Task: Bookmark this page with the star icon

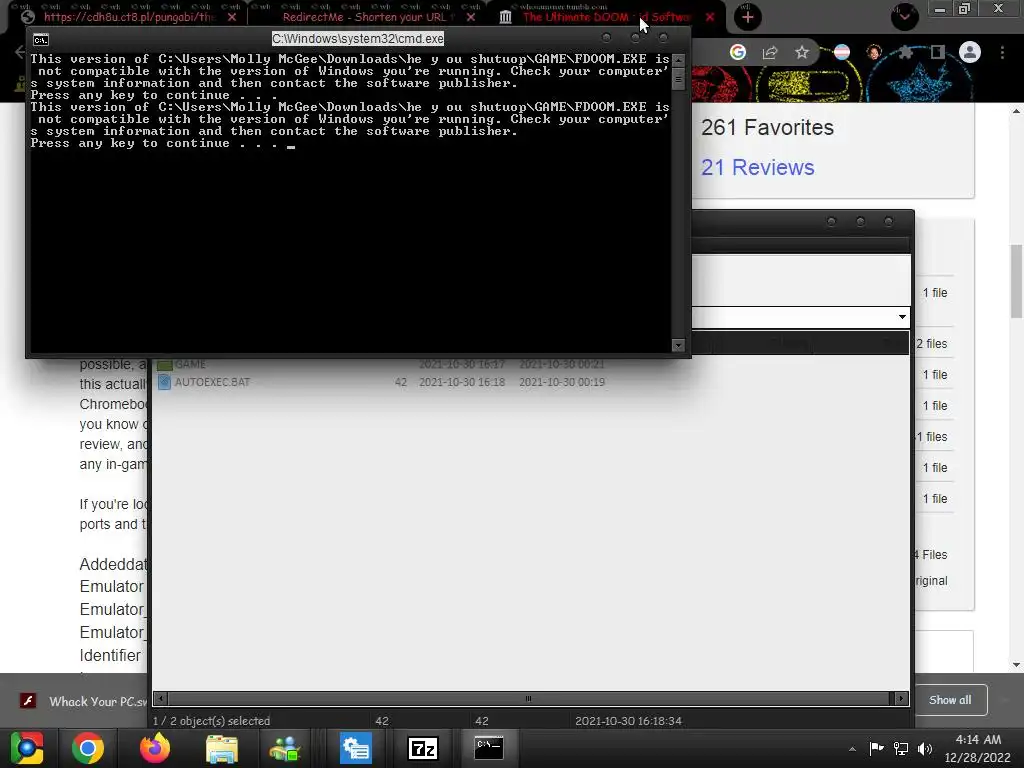Action: click(802, 52)
